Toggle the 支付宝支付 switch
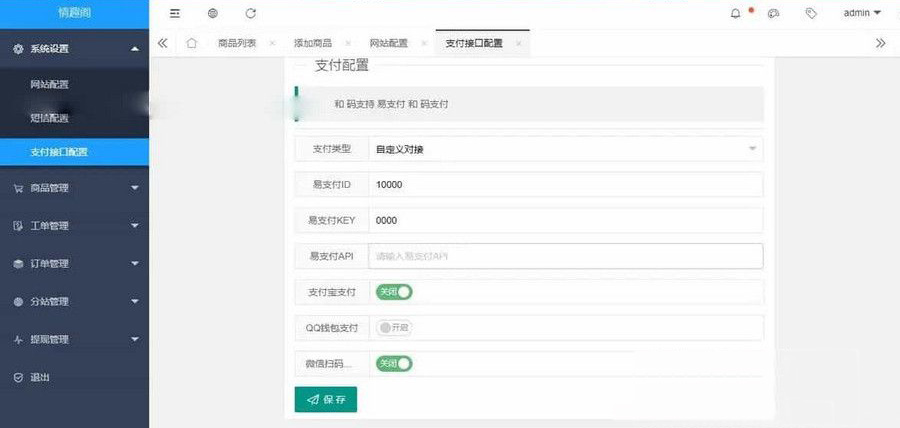 [394, 292]
